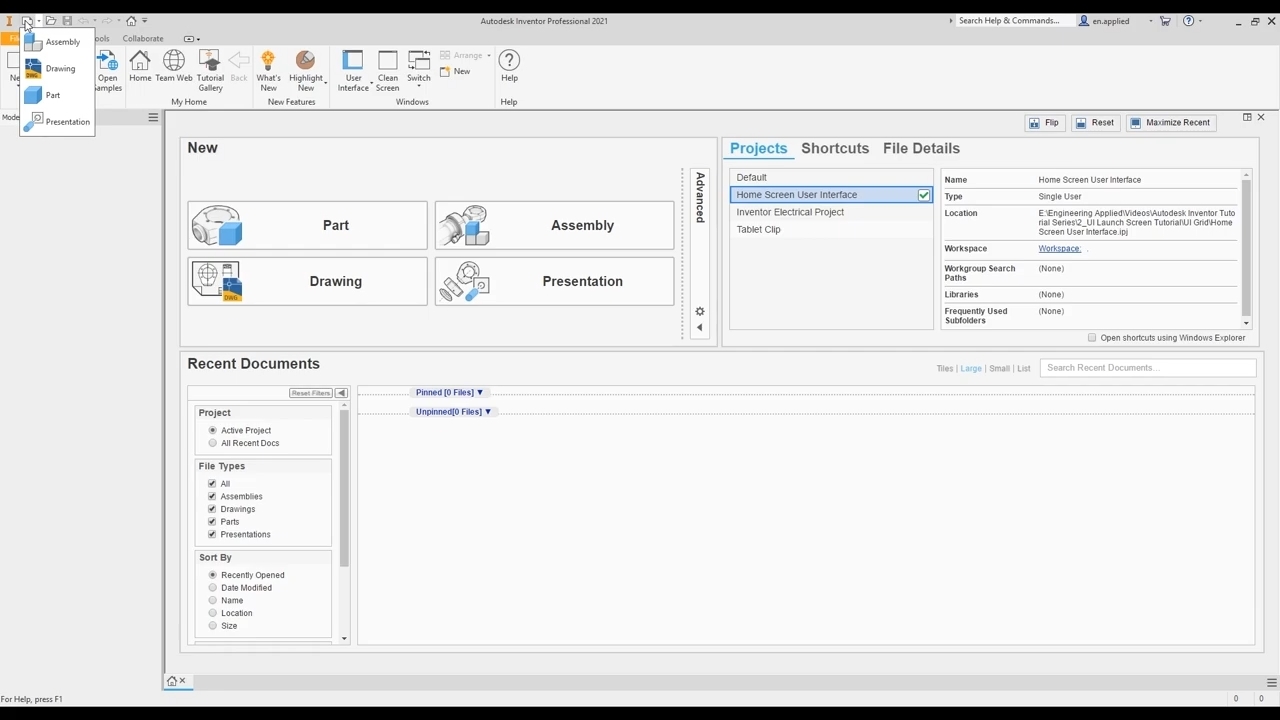The image size is (1280, 720).
Task: Uncheck the Drawings file type
Action: 212,509
